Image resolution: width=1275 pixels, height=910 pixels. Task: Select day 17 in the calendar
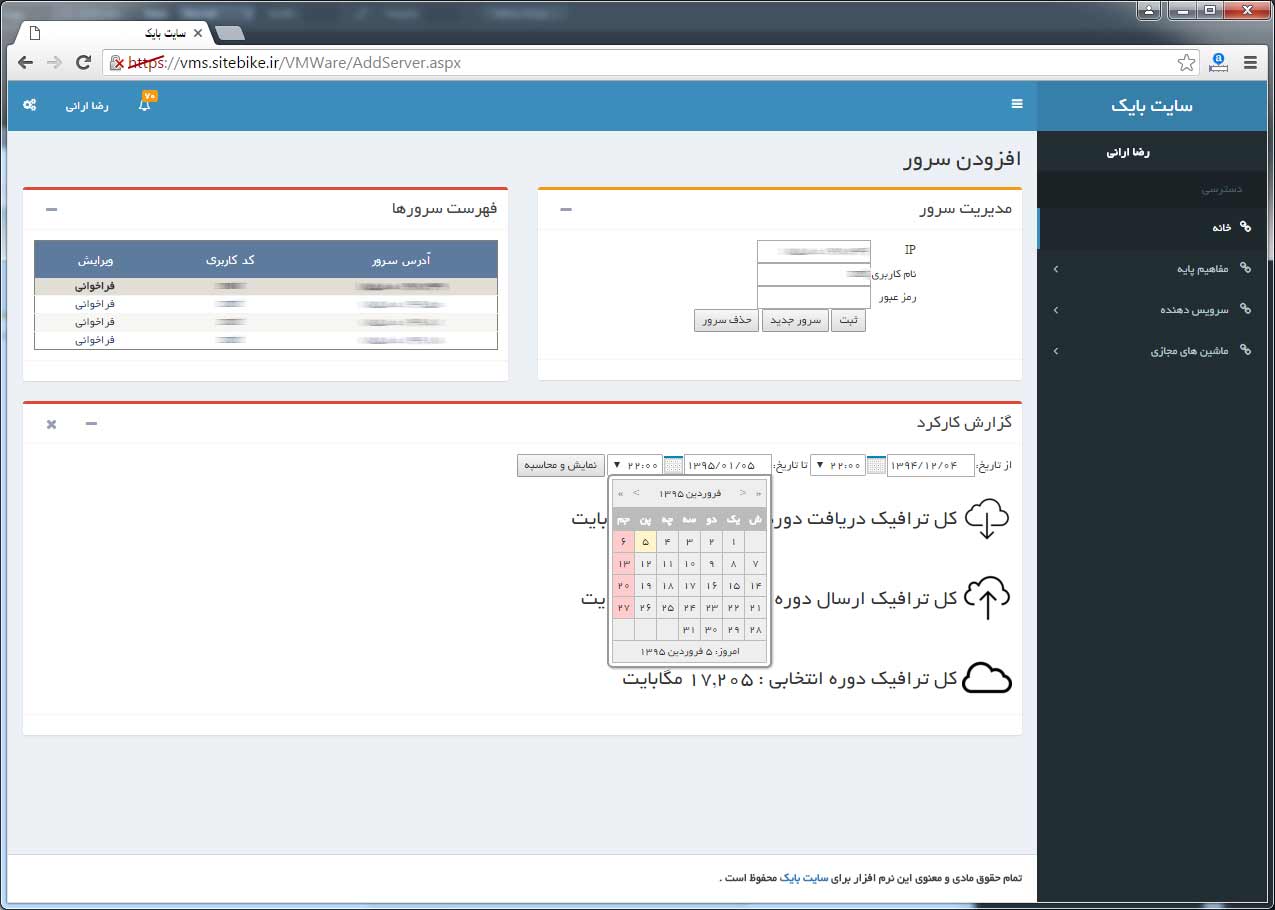pos(690,586)
